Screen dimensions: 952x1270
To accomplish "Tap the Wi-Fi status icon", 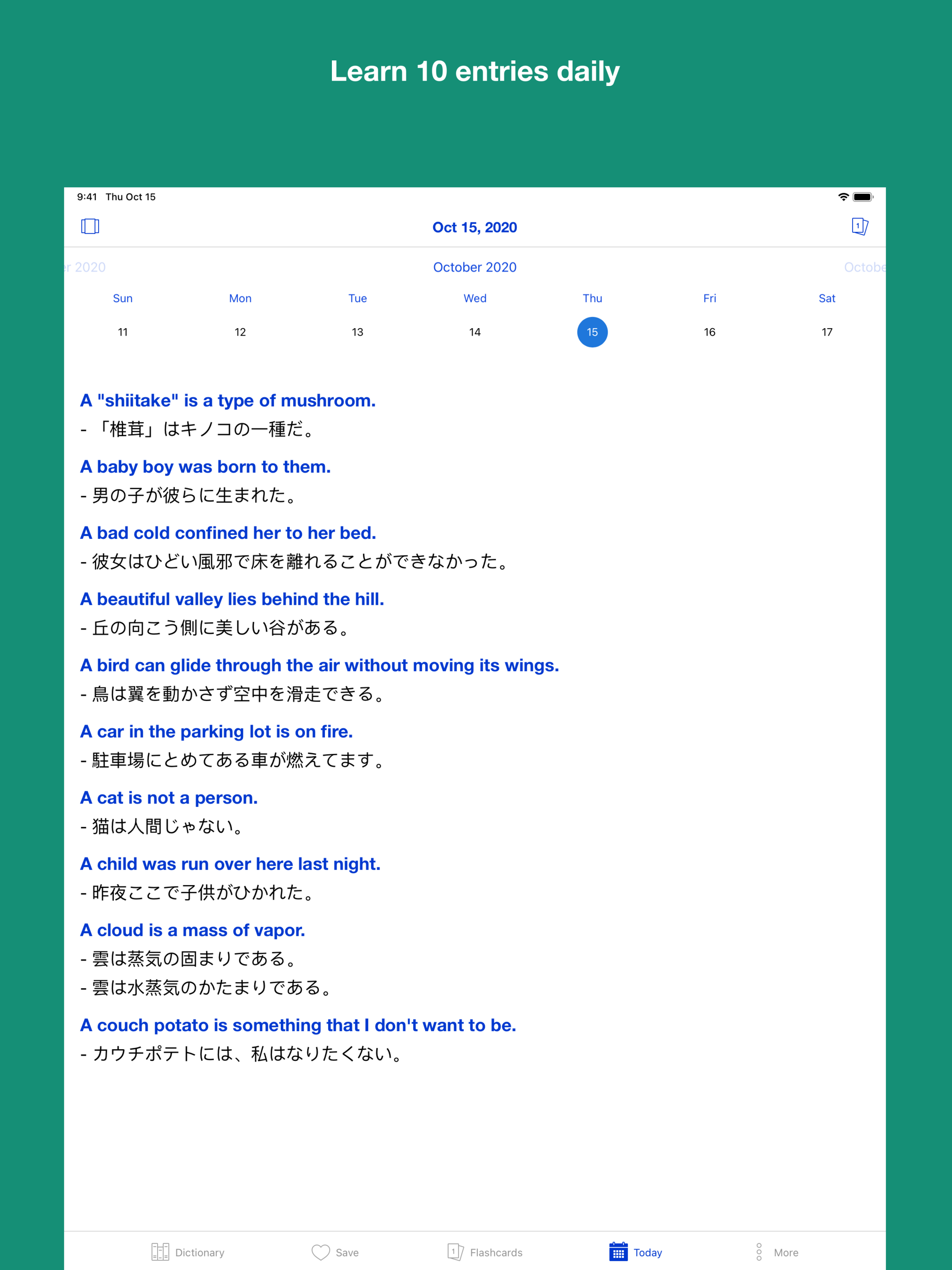I will (843, 197).
